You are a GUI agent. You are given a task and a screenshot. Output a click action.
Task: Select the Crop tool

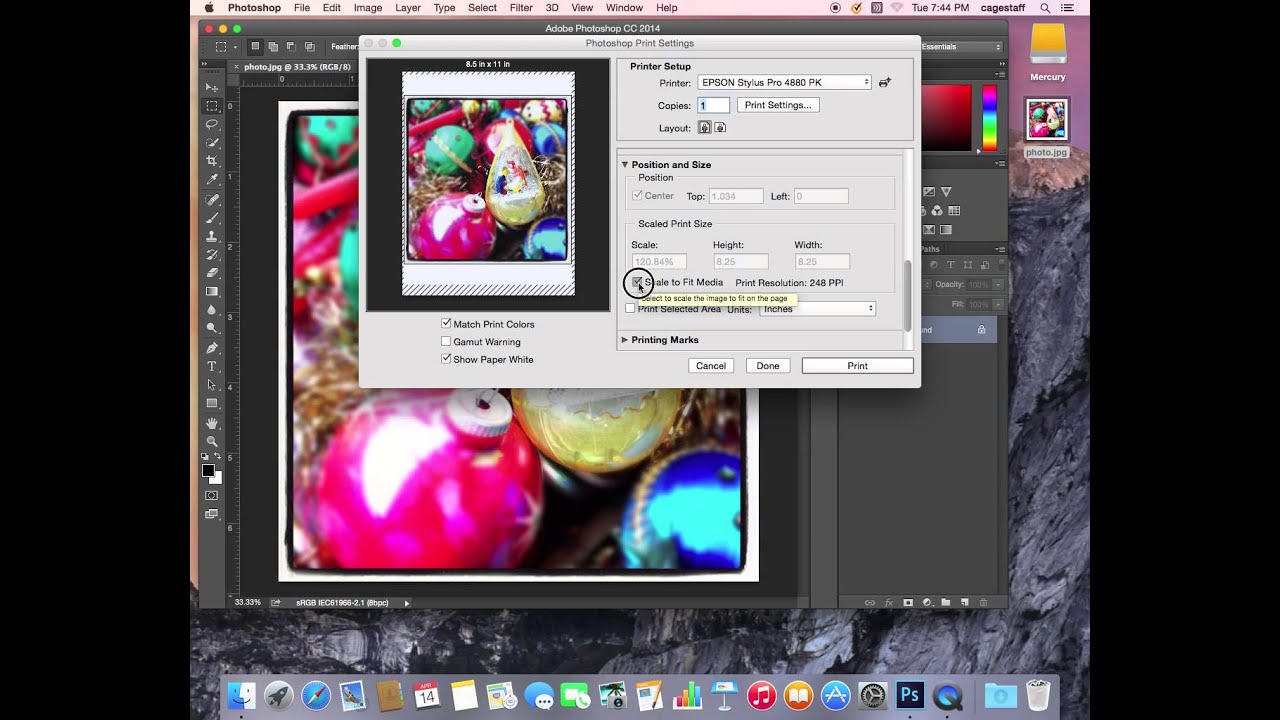coord(212,160)
